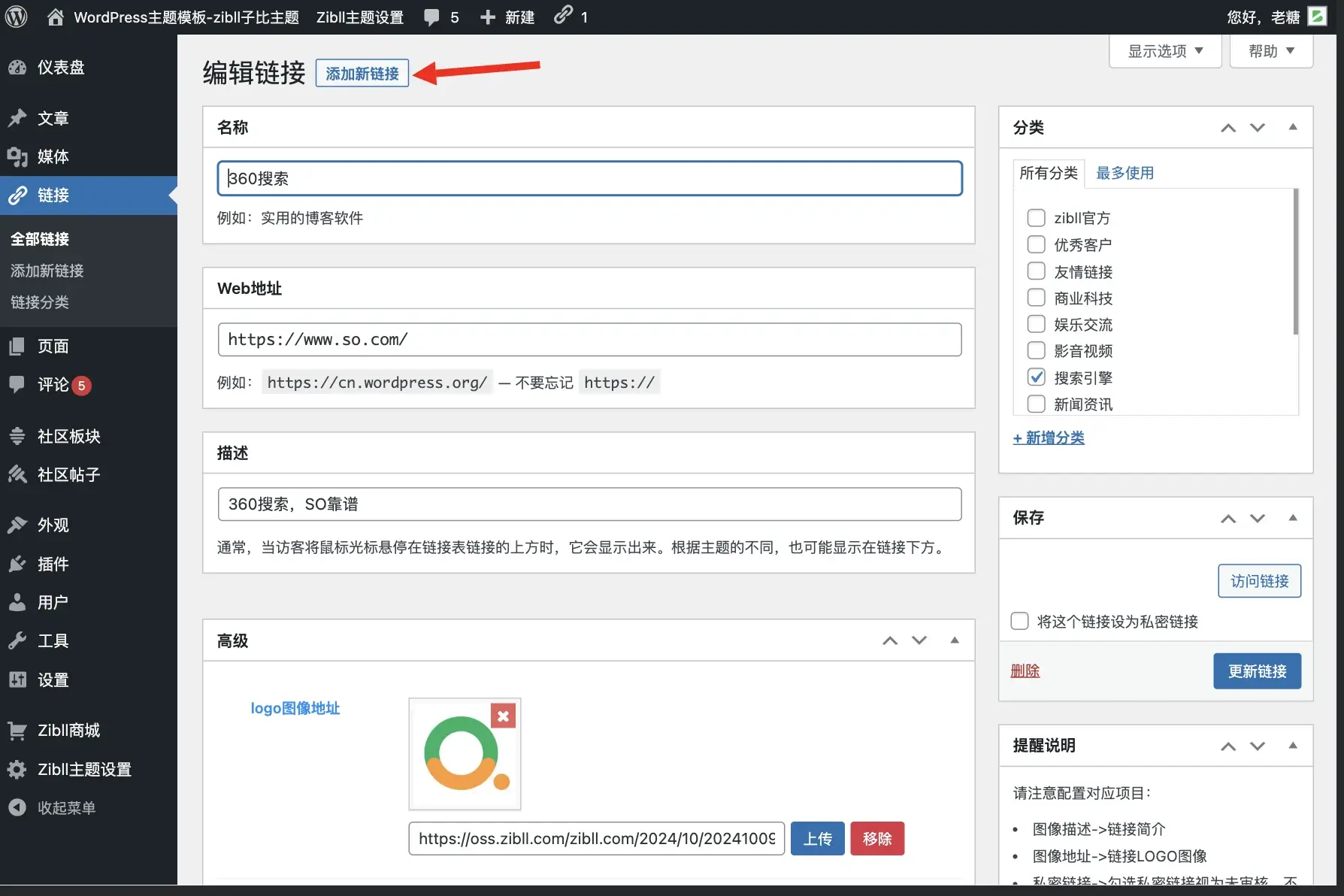Click the Zibll商城 cart icon
The image size is (1344, 896).
[x=17, y=730]
